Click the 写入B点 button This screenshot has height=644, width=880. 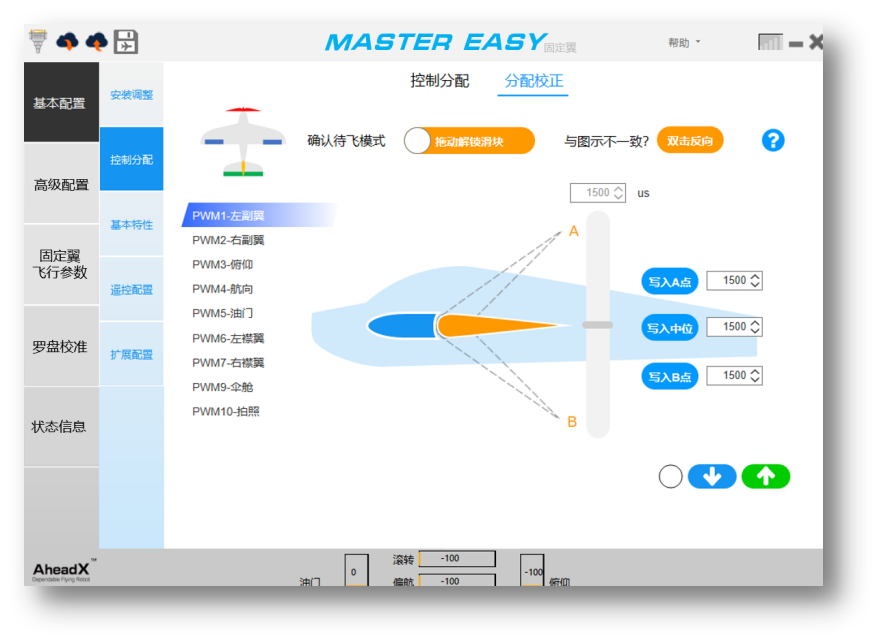point(670,377)
